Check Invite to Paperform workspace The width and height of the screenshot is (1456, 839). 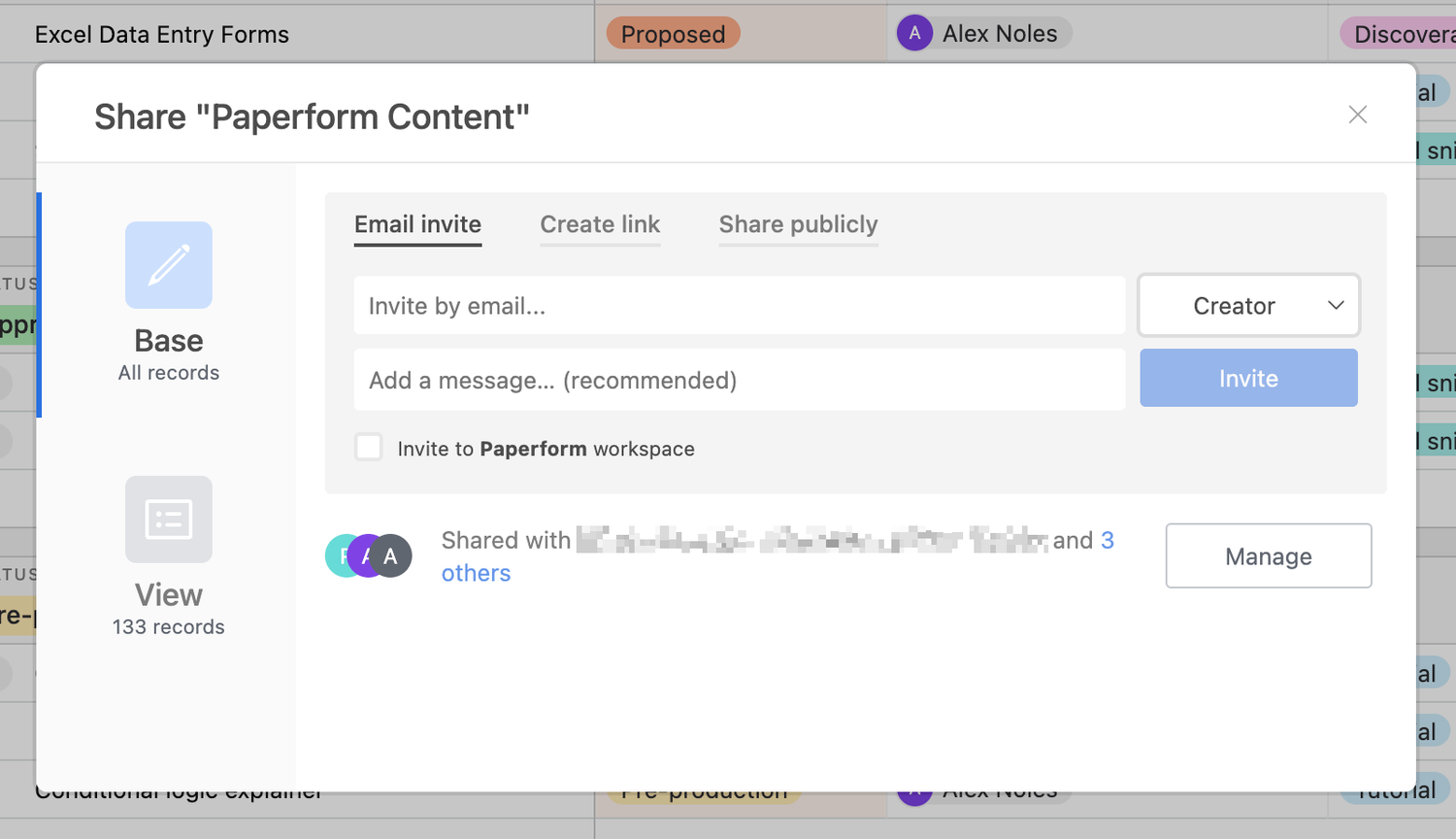point(369,448)
